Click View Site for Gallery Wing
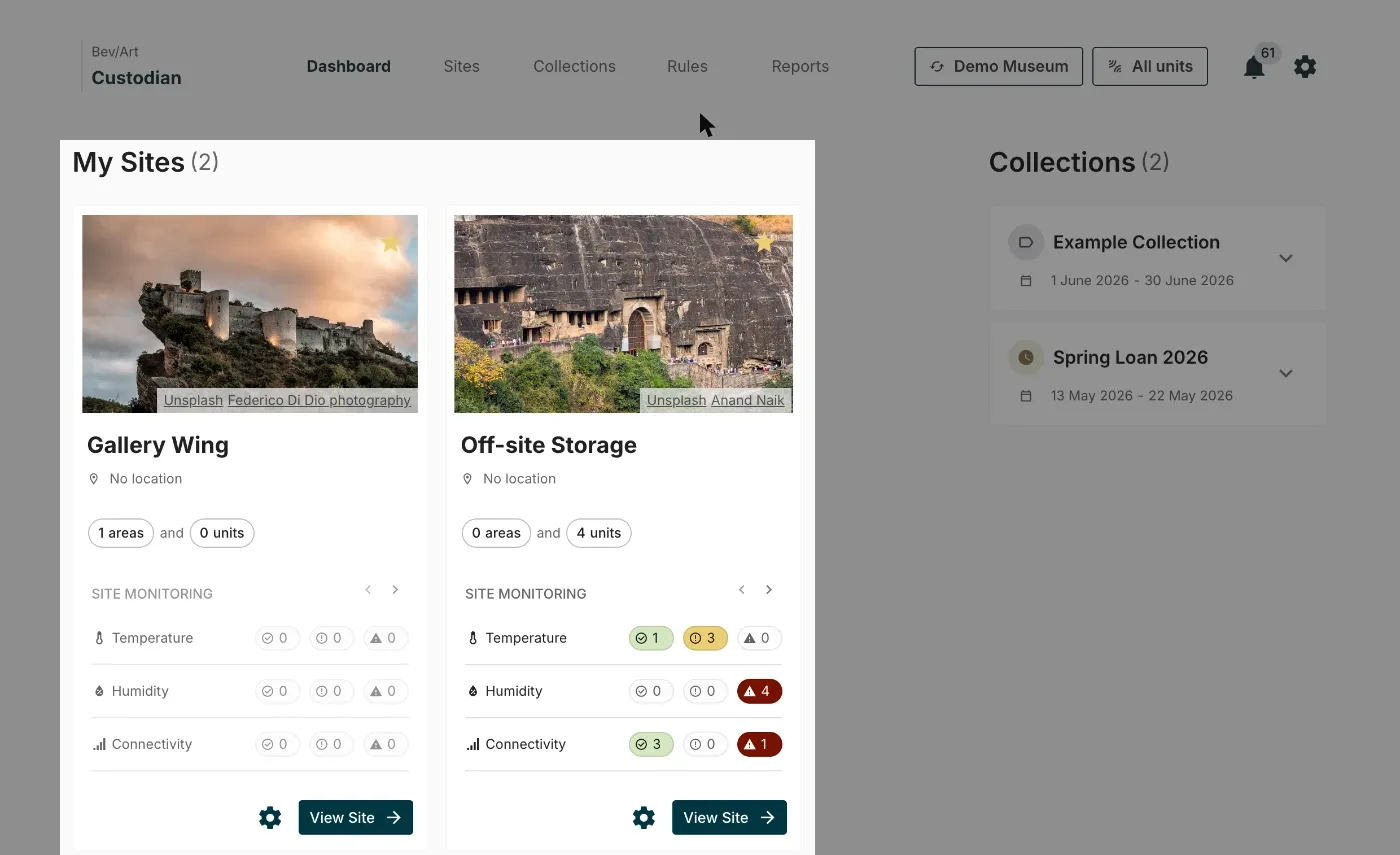 point(356,817)
